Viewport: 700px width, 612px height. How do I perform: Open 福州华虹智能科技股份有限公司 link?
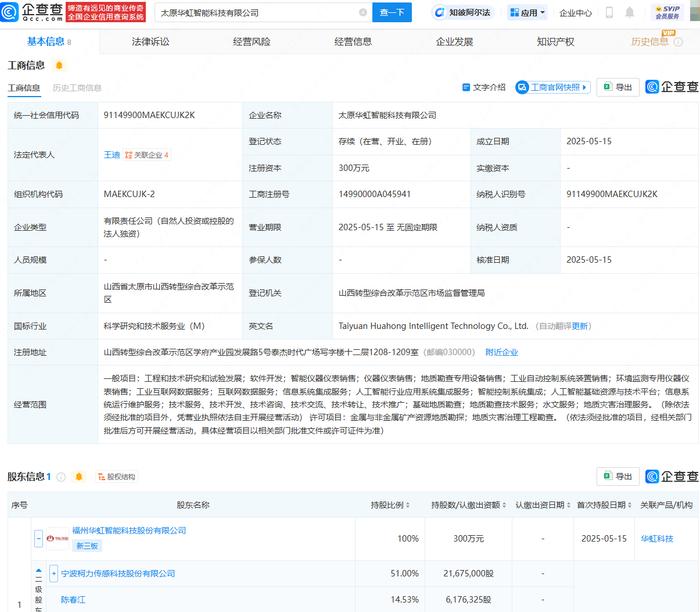pyautogui.click(x=129, y=530)
